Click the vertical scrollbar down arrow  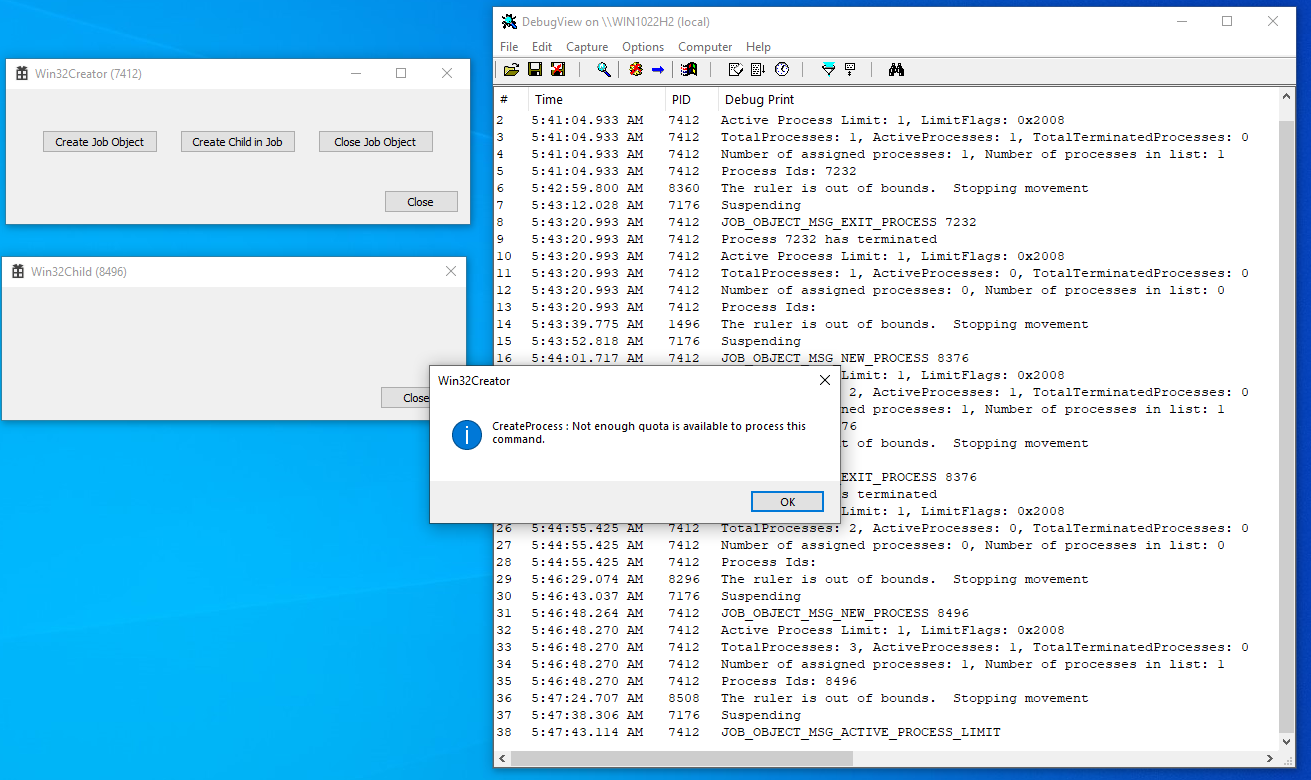[x=1286, y=742]
